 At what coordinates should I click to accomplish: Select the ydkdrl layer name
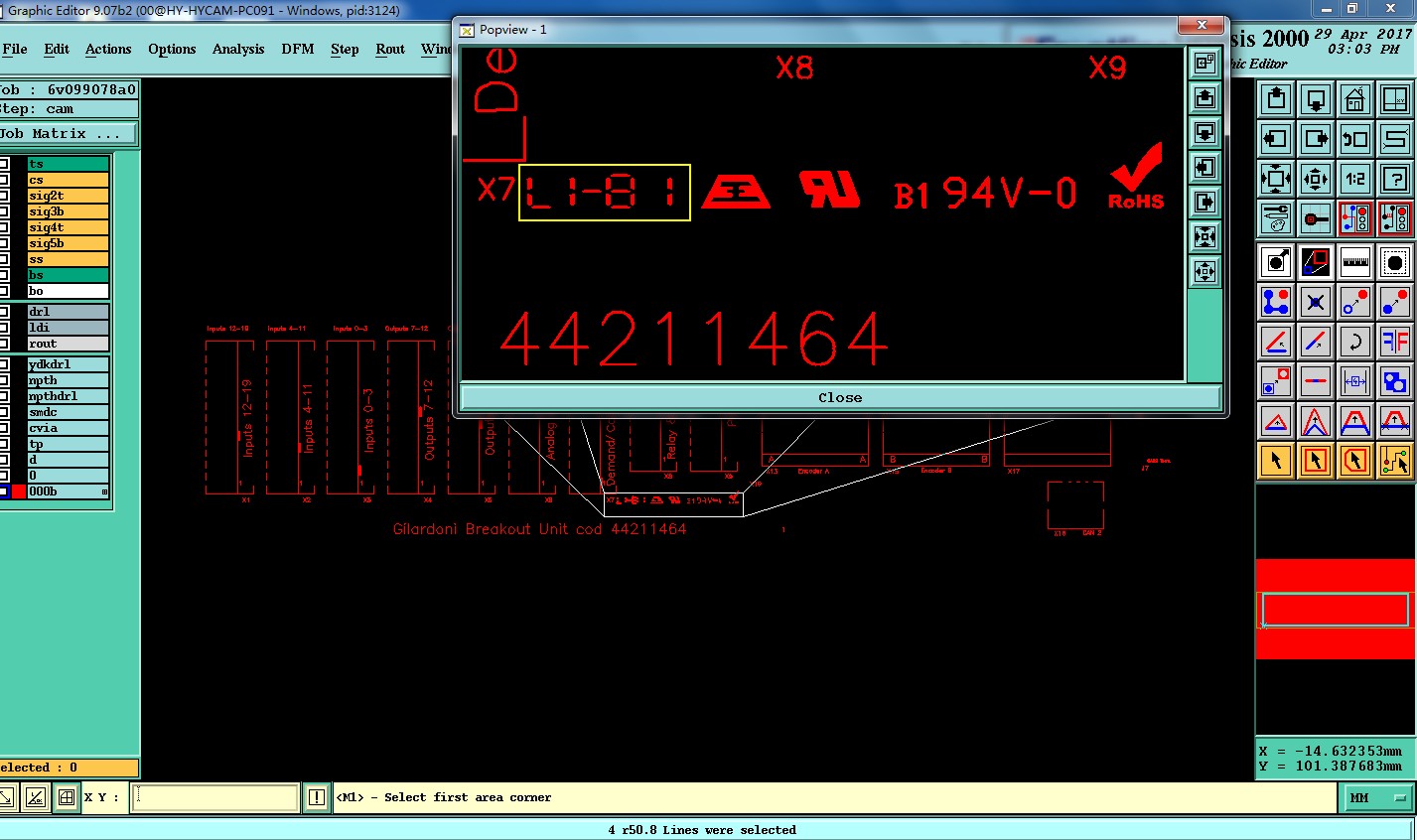(x=68, y=364)
